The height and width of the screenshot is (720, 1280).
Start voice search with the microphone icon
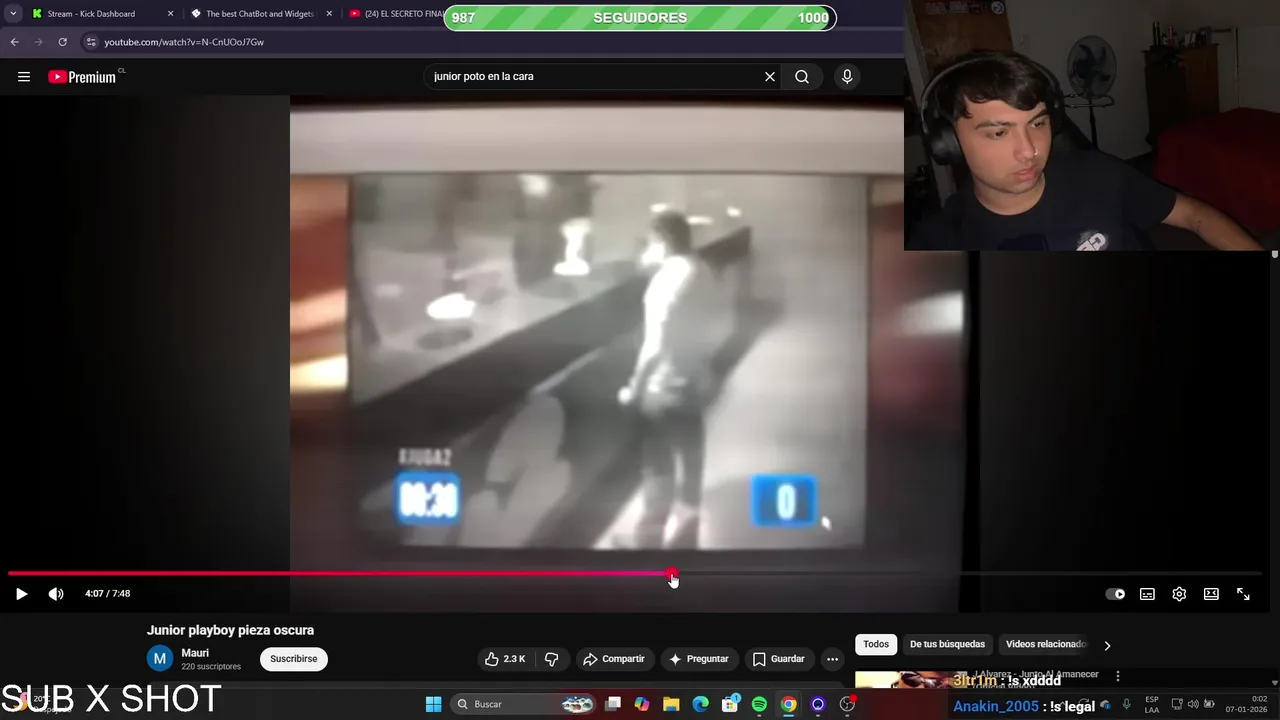[x=847, y=77]
